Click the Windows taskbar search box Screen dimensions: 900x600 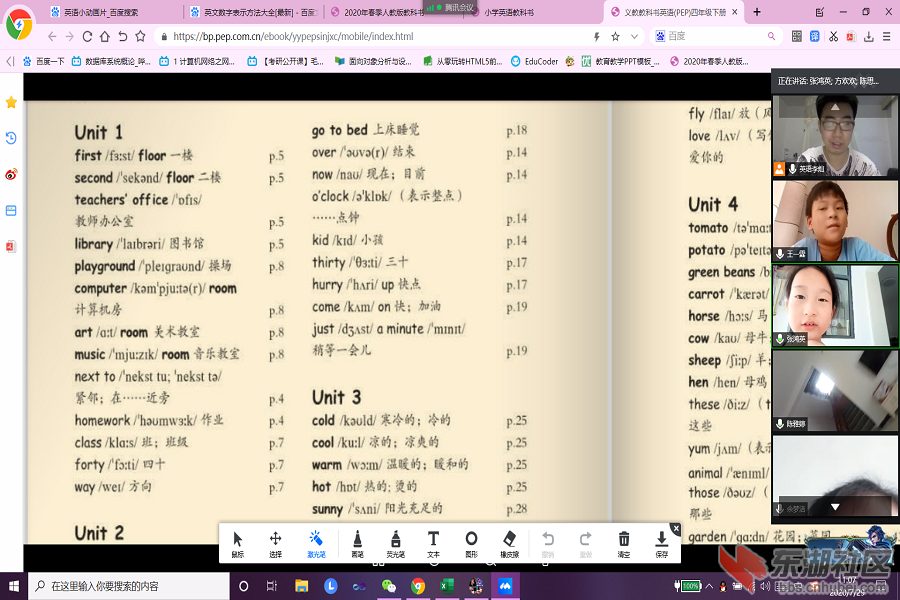coord(129,586)
